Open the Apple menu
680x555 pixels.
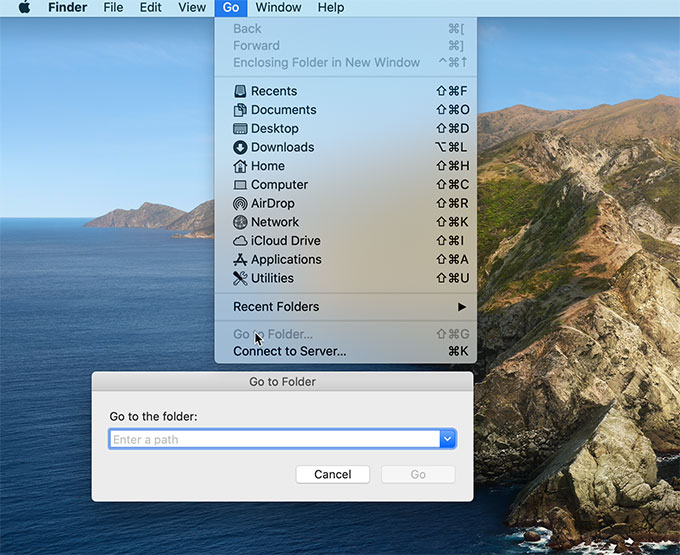point(24,8)
